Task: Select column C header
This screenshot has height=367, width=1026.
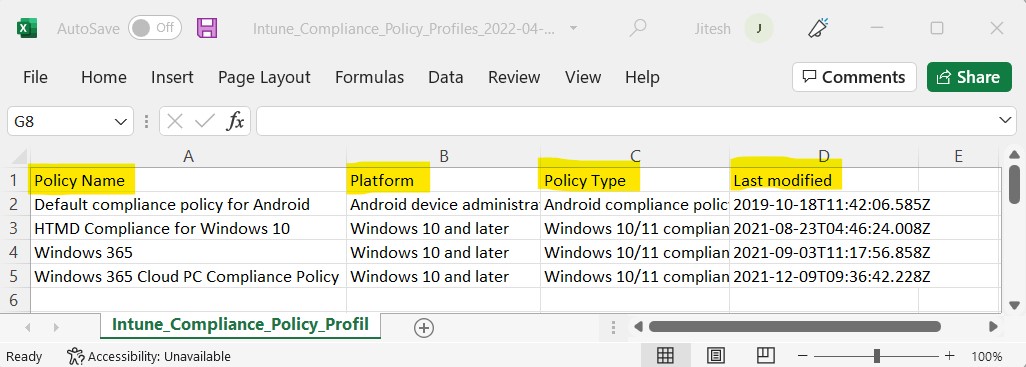Action: [x=635, y=156]
